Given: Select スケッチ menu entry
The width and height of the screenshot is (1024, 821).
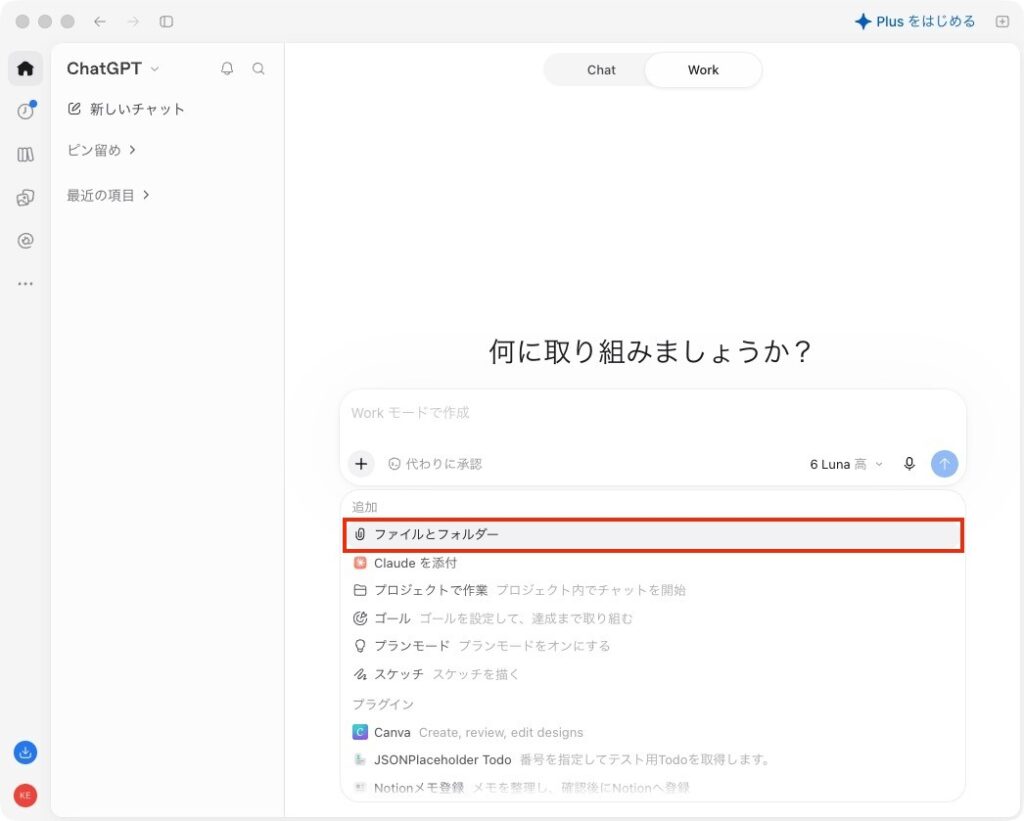Looking at the screenshot, I should (653, 674).
